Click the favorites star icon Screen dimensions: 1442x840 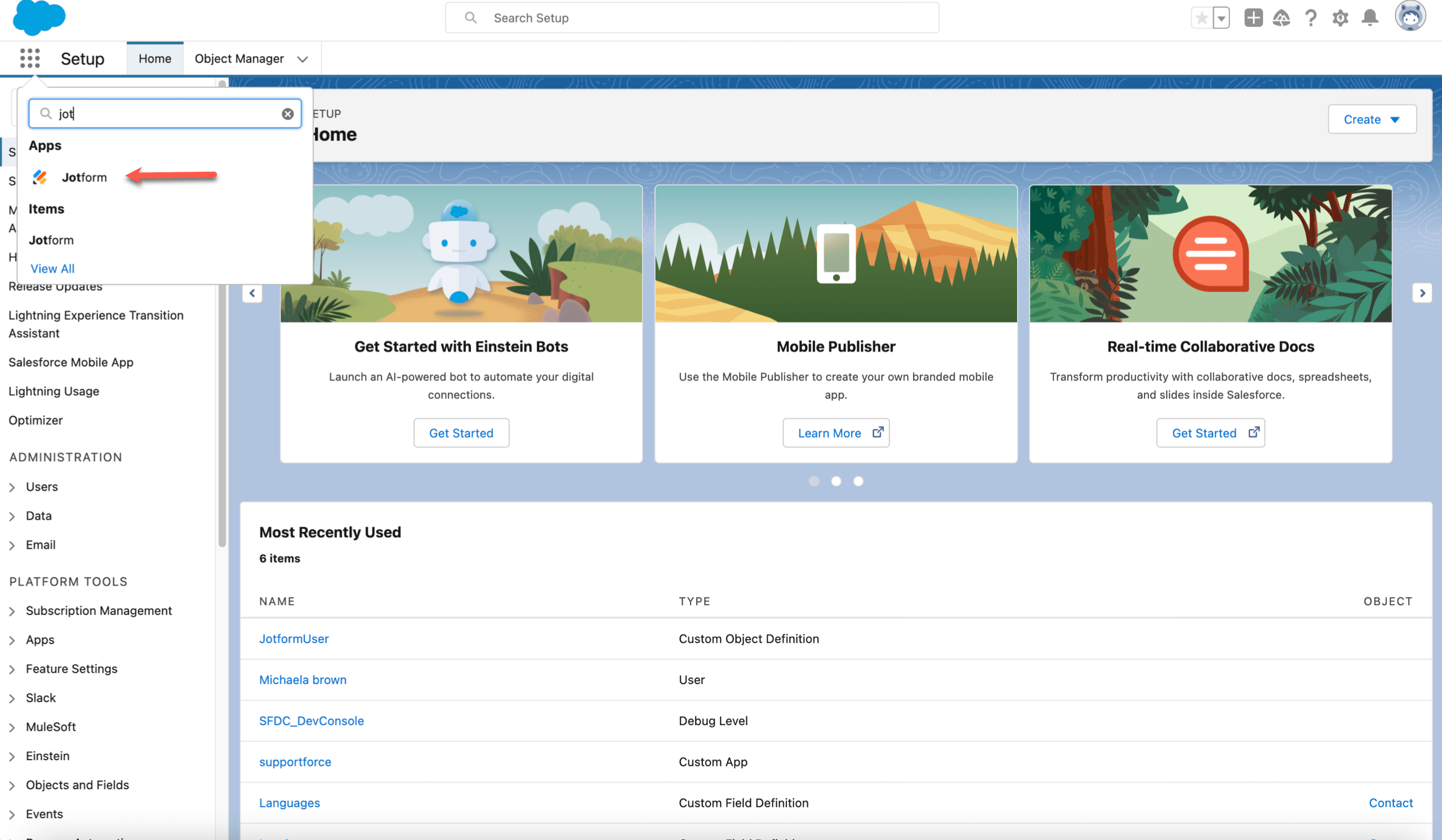pyautogui.click(x=1201, y=19)
